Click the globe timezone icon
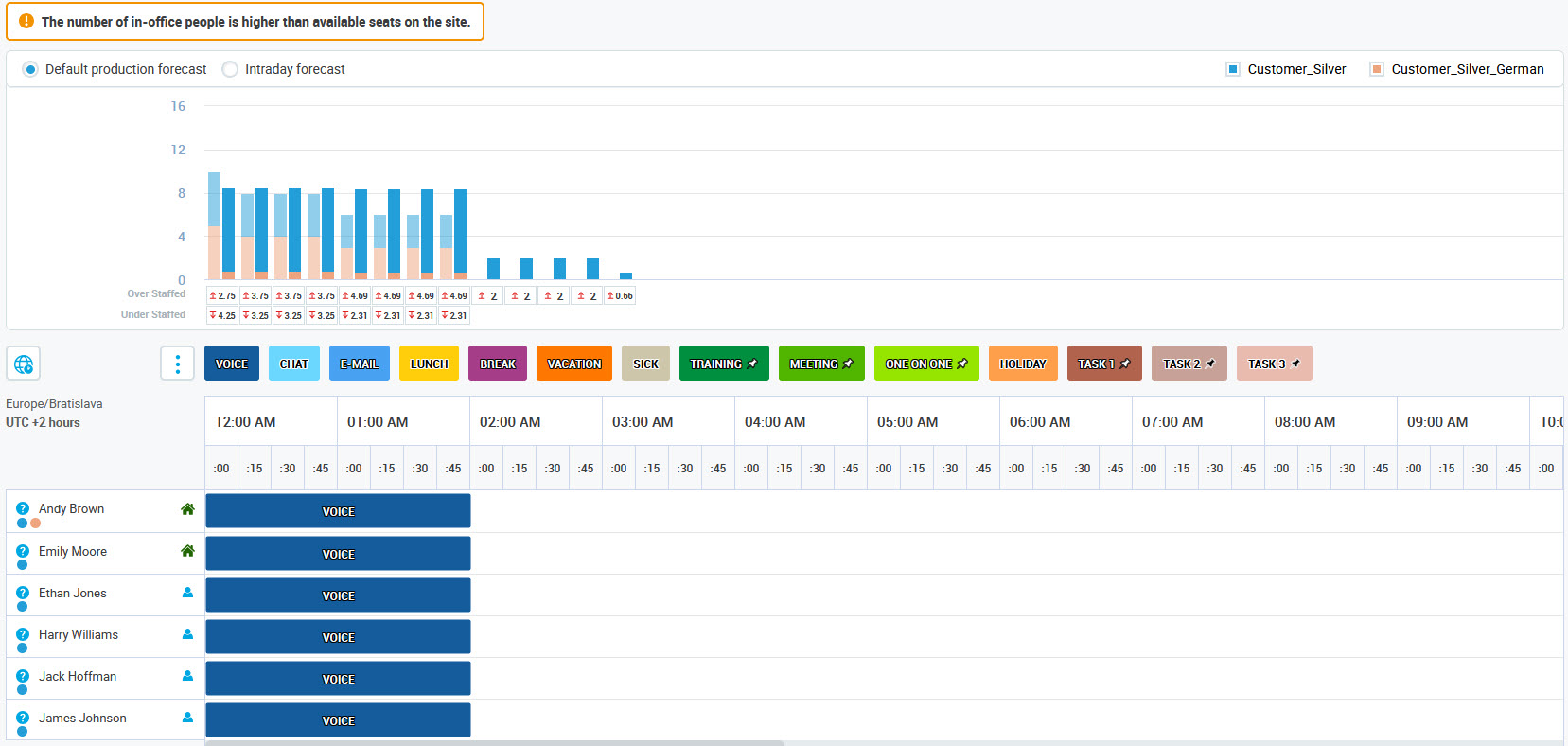Screen dimensions: 1568x746 click(x=24, y=364)
